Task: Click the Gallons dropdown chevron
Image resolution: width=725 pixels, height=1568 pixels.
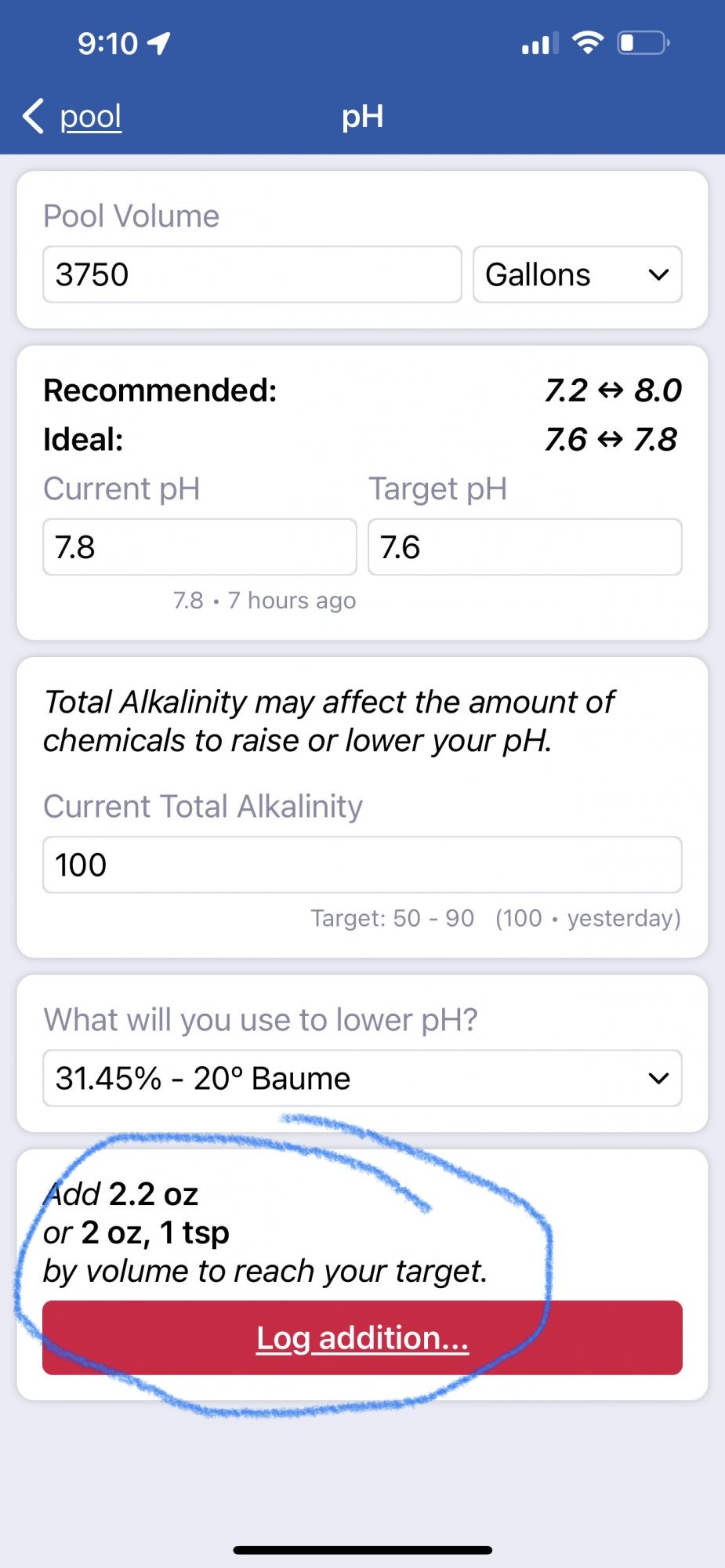Action: pos(658,274)
